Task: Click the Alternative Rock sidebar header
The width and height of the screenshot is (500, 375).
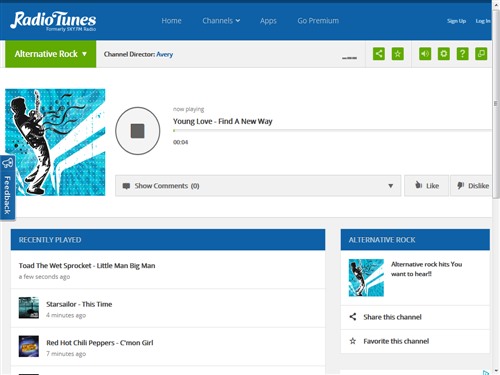Action: click(415, 240)
